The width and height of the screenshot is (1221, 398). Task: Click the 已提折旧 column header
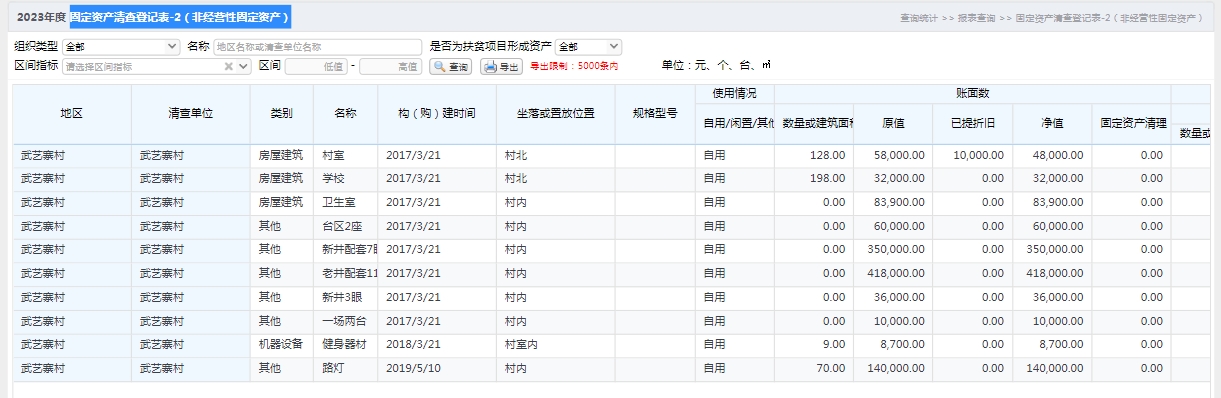(x=972, y=123)
